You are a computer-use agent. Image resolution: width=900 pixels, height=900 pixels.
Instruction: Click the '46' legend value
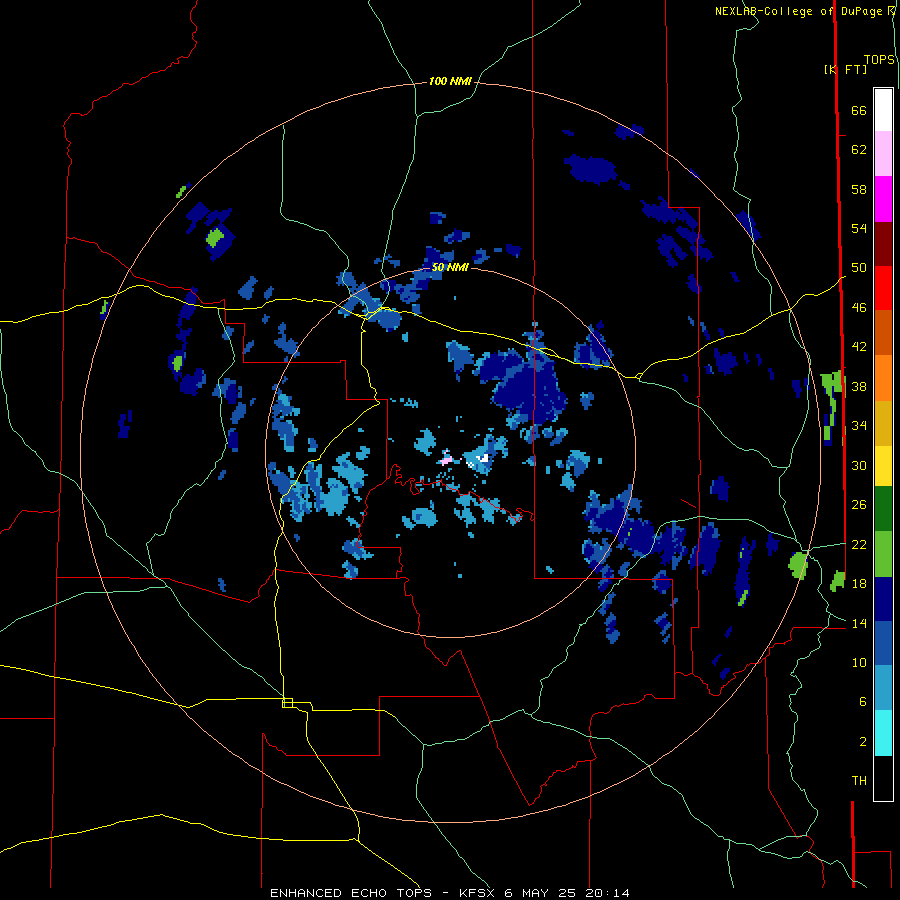pyautogui.click(x=859, y=308)
